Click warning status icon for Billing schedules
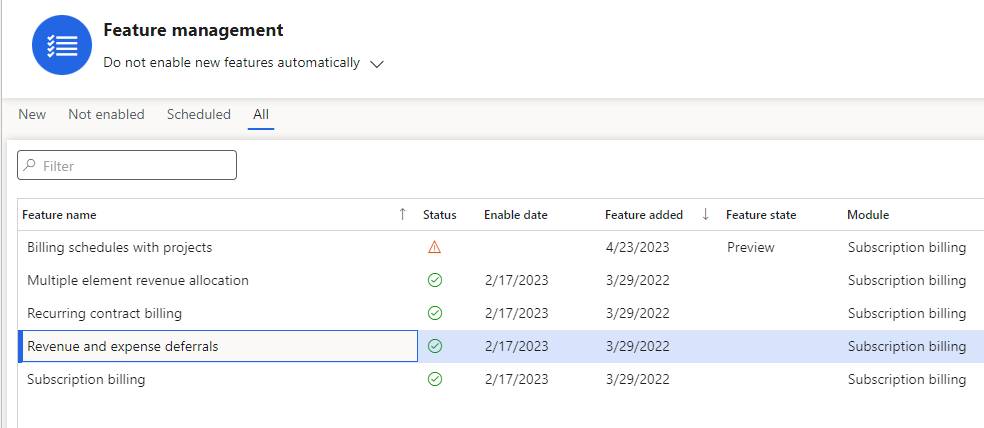The height and width of the screenshot is (428, 984). (x=434, y=247)
